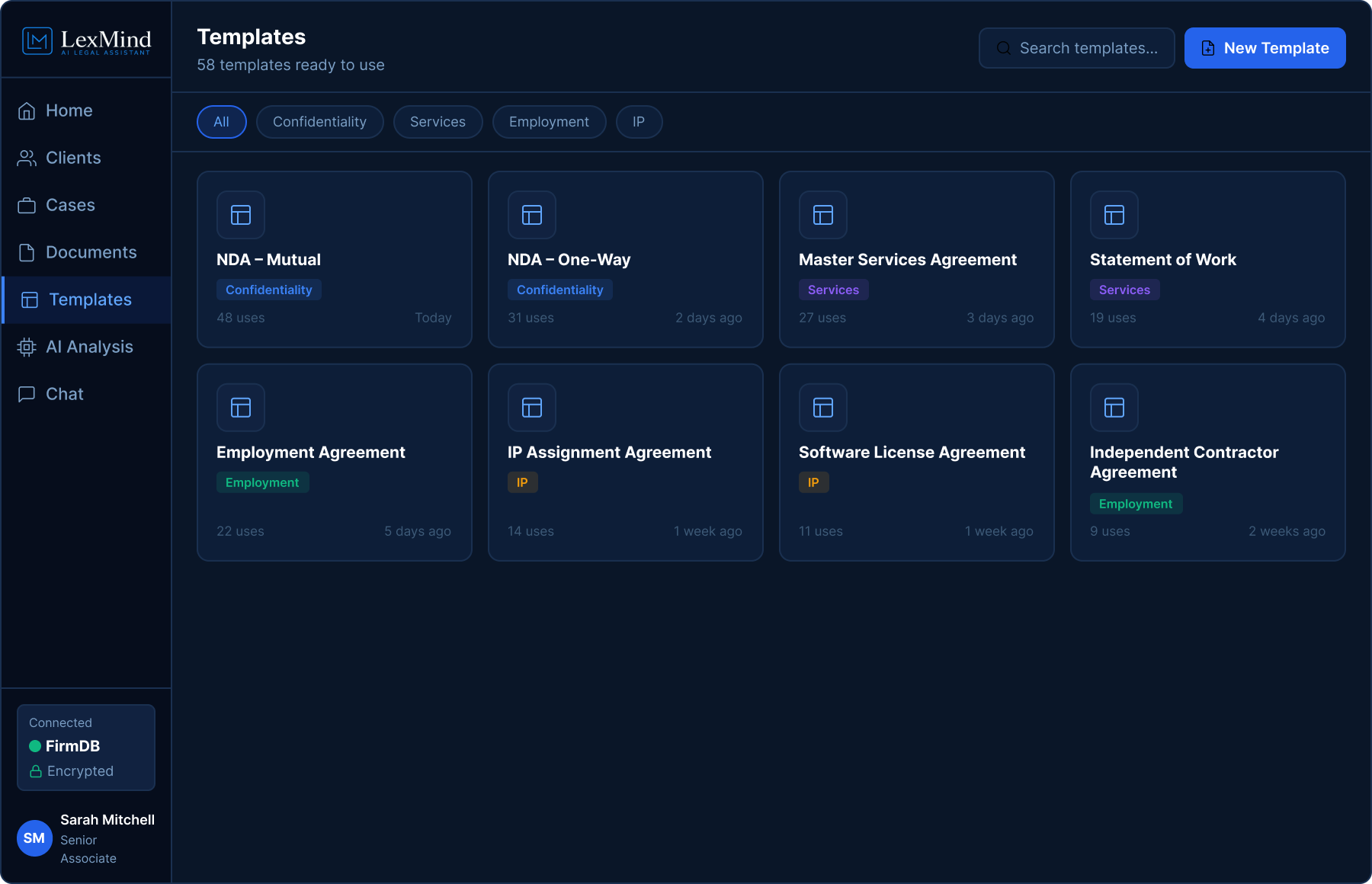
Task: Open the Templates sidebar item
Action: click(x=87, y=299)
